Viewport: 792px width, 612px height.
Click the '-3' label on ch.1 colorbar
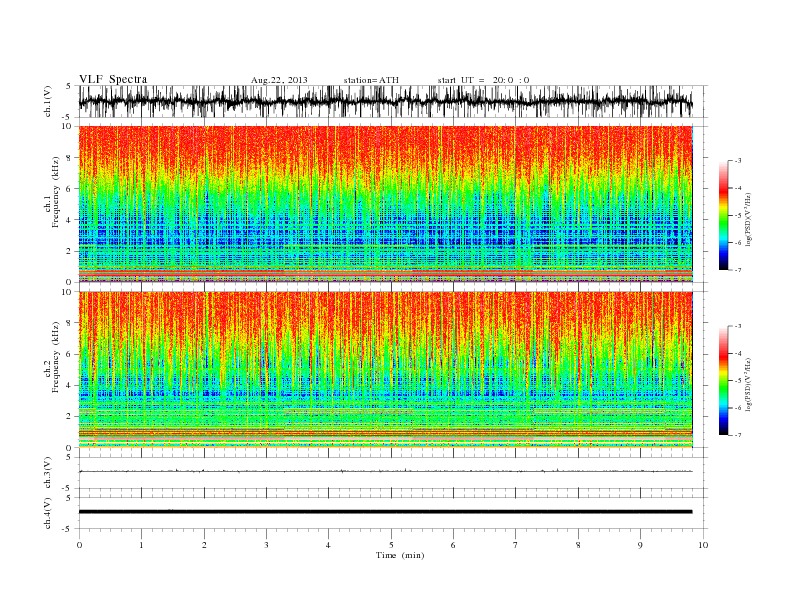pos(738,161)
